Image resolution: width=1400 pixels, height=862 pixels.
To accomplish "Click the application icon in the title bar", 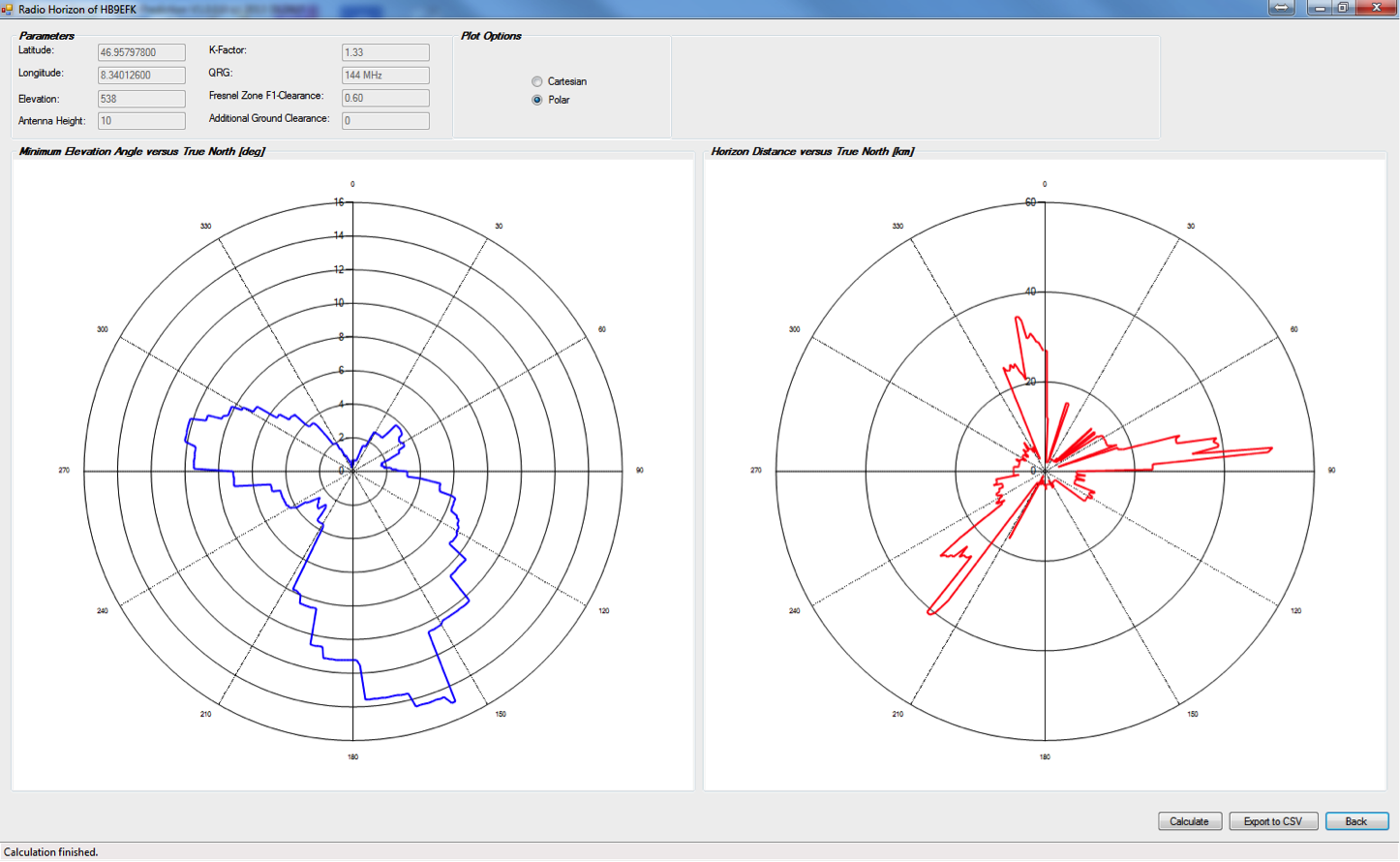I will point(7,9).
